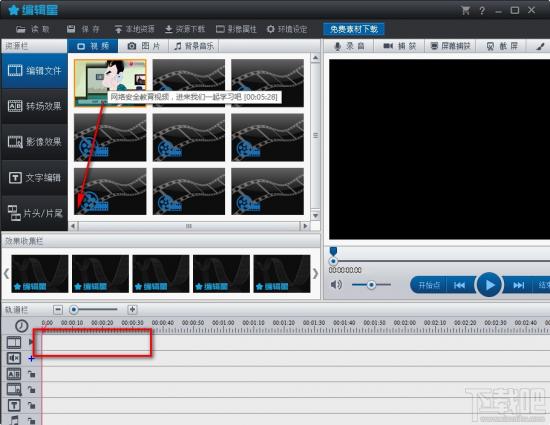
Task: Click the plus expander on audio track
Action: click(31, 358)
